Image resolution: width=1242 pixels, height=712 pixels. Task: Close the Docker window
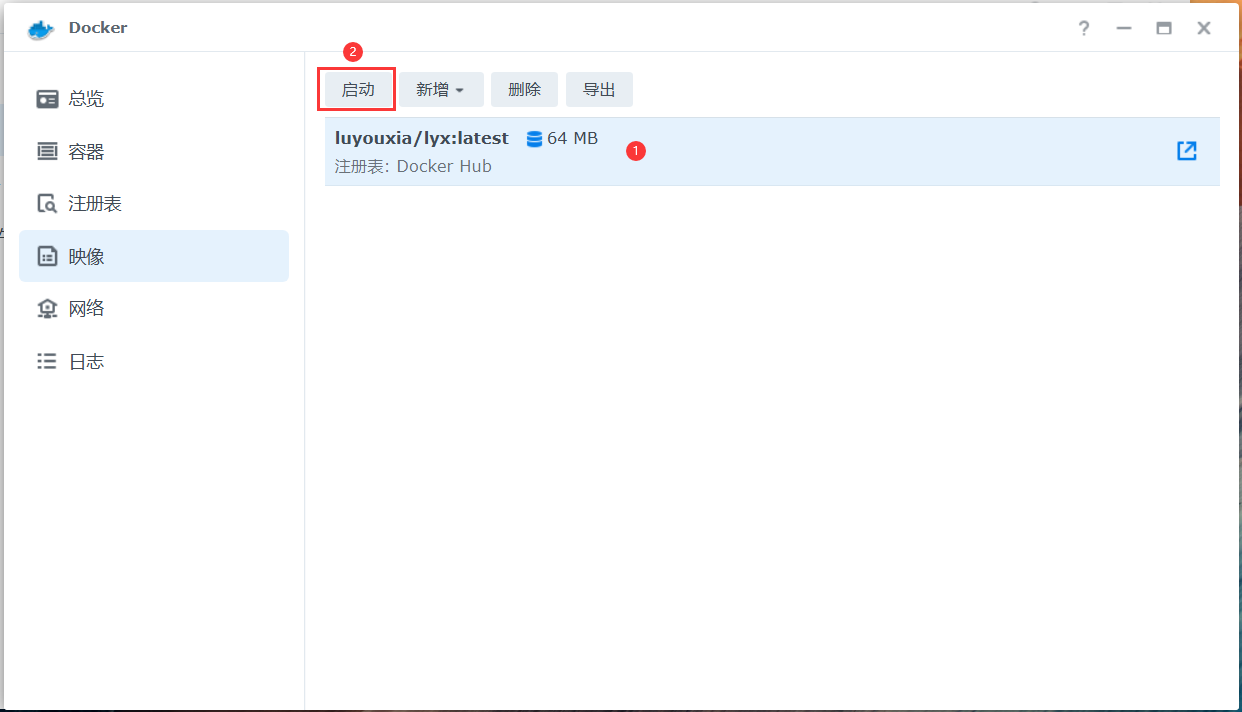pyautogui.click(x=1204, y=28)
